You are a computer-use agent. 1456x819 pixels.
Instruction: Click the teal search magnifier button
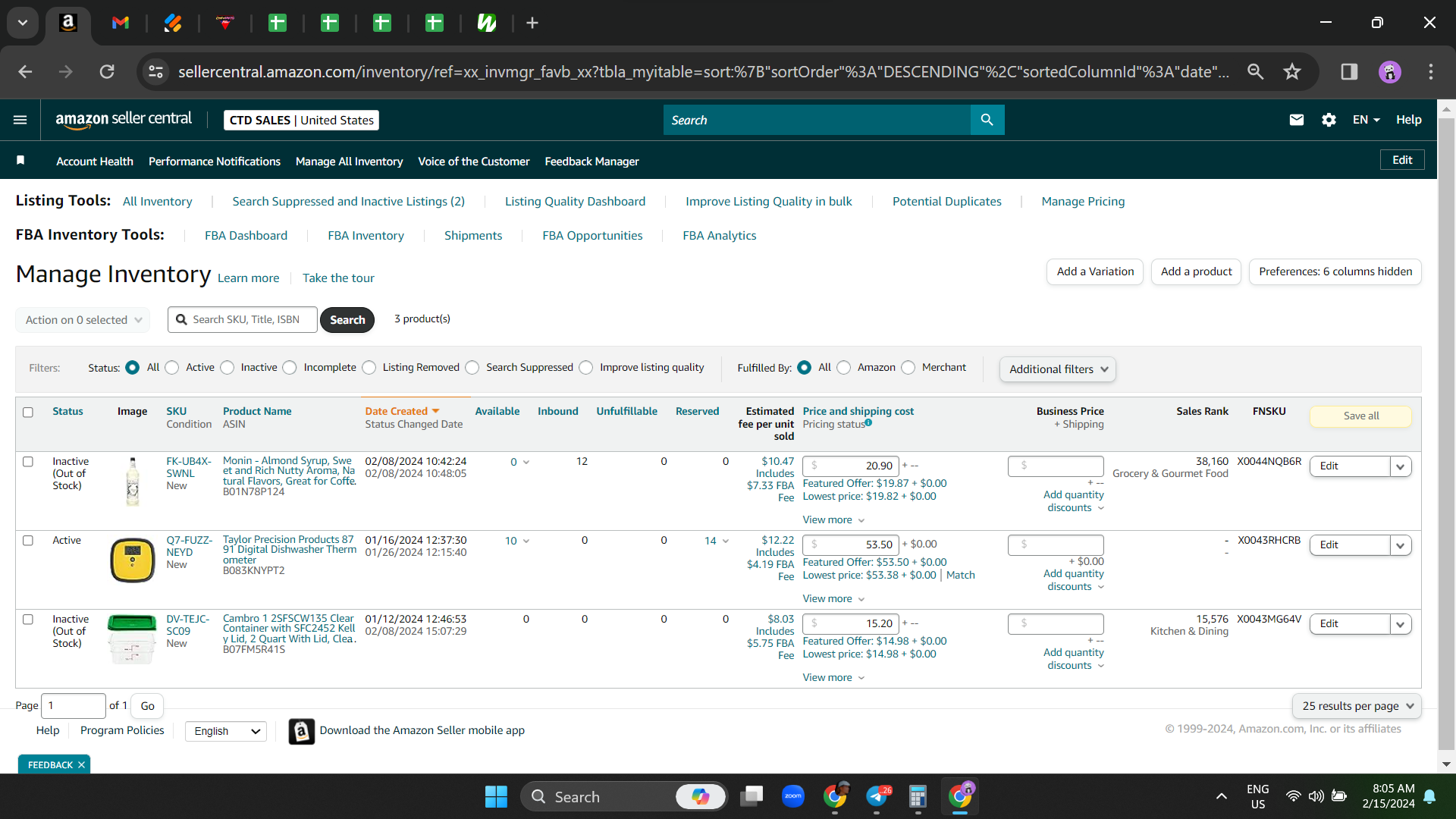click(987, 120)
